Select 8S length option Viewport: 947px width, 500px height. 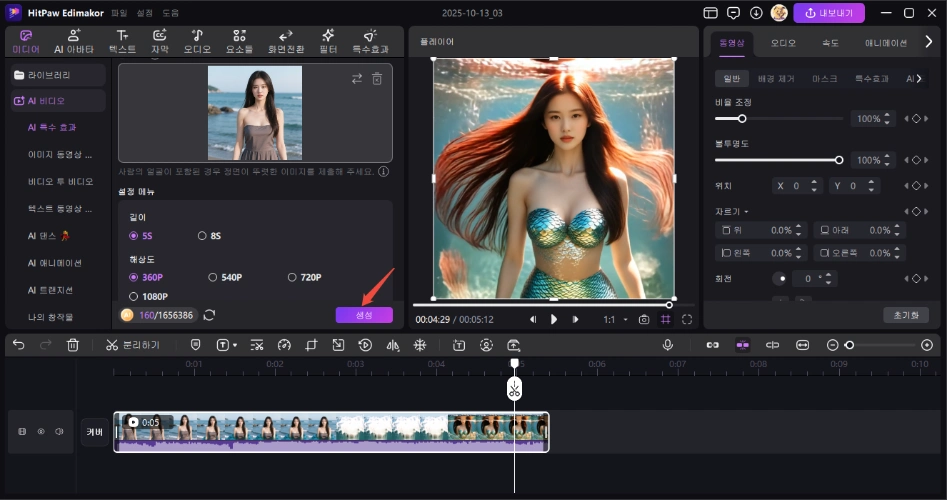[x=210, y=236]
